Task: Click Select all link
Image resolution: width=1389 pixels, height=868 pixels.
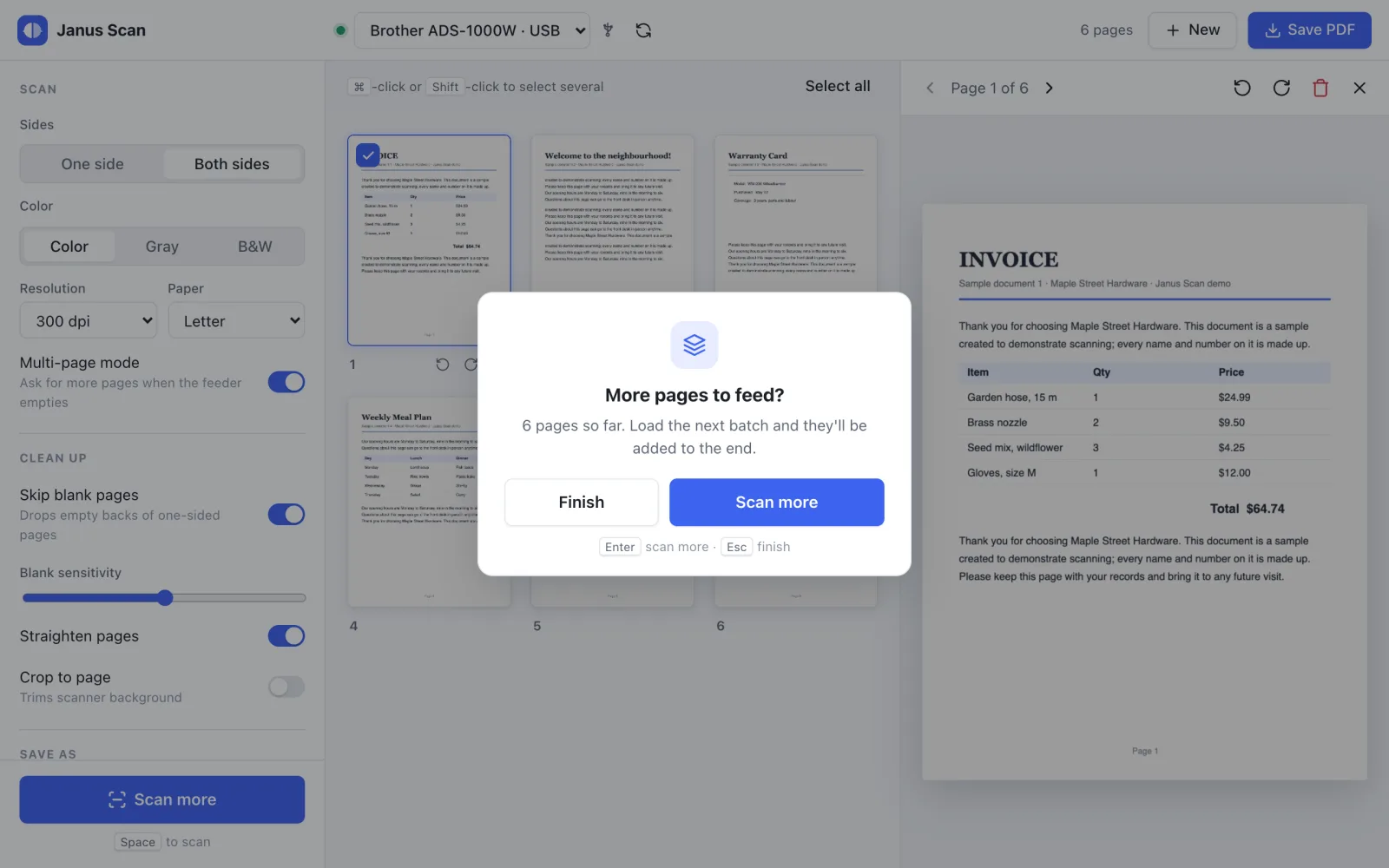Action: click(x=838, y=86)
